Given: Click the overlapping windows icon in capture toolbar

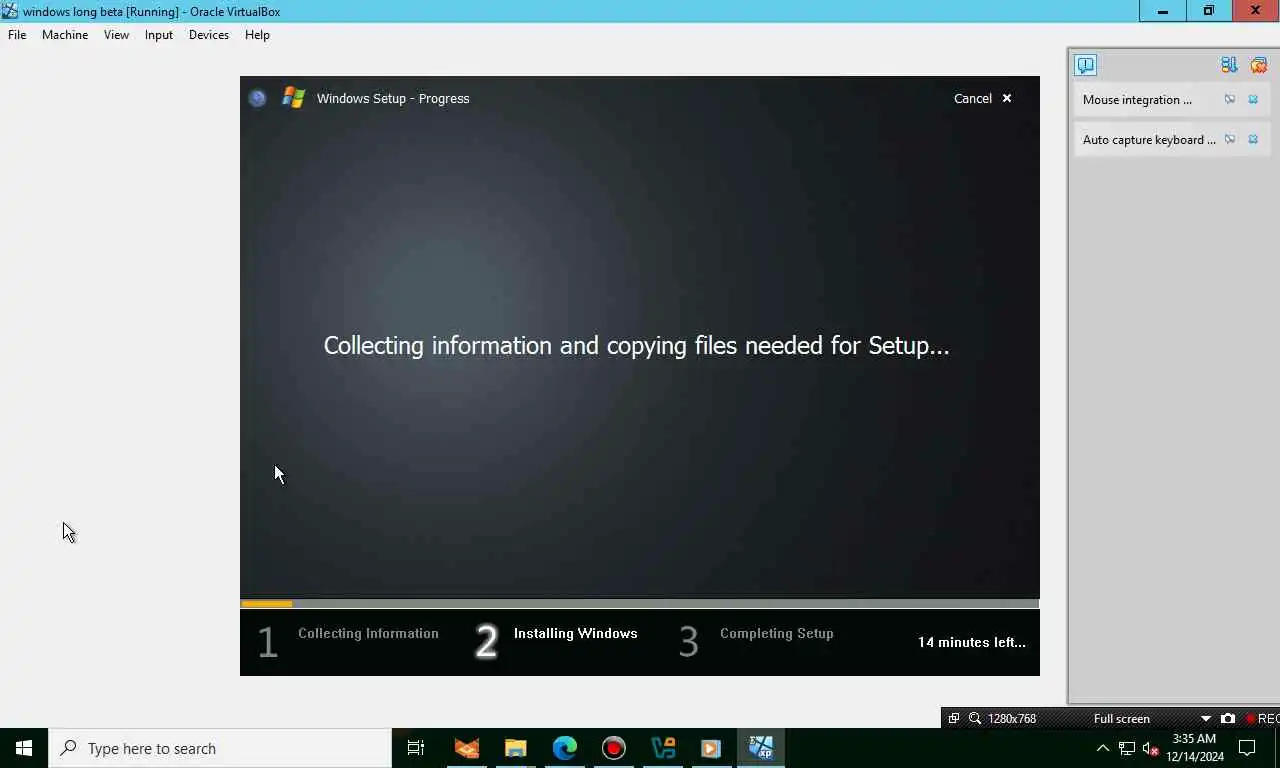Looking at the screenshot, I should click(x=954, y=718).
